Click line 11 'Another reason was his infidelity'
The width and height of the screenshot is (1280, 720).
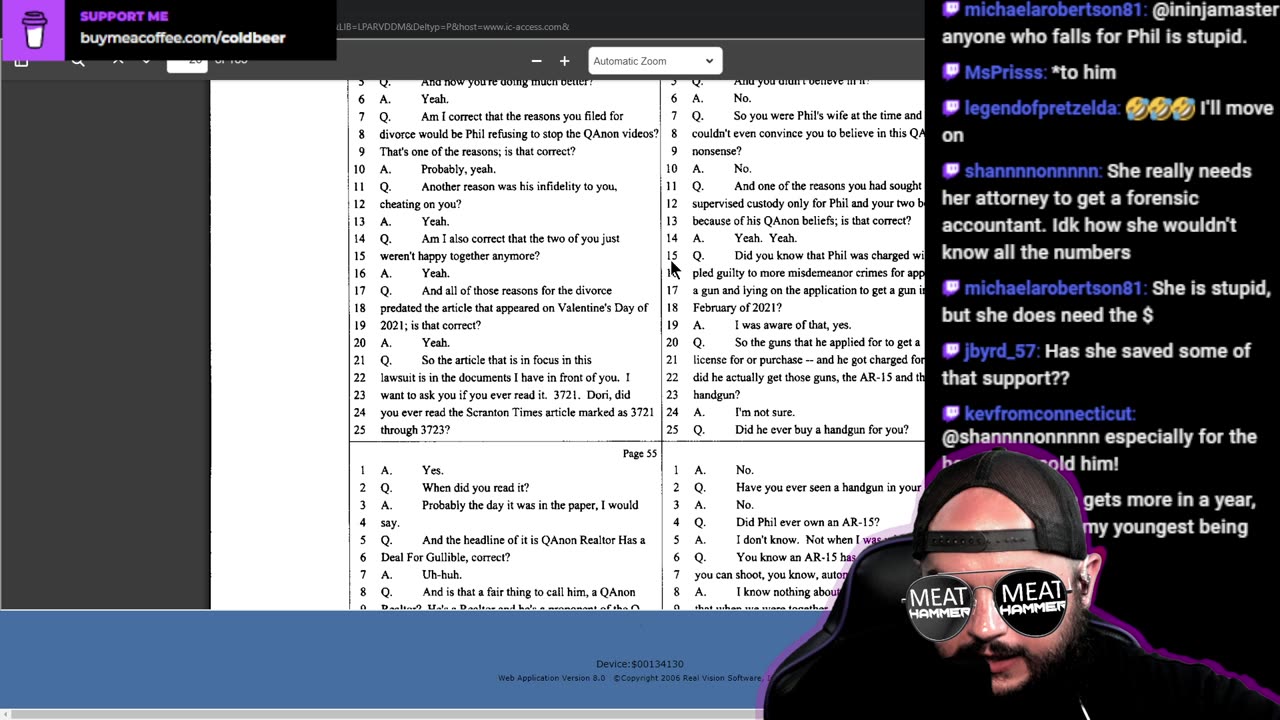point(519,186)
